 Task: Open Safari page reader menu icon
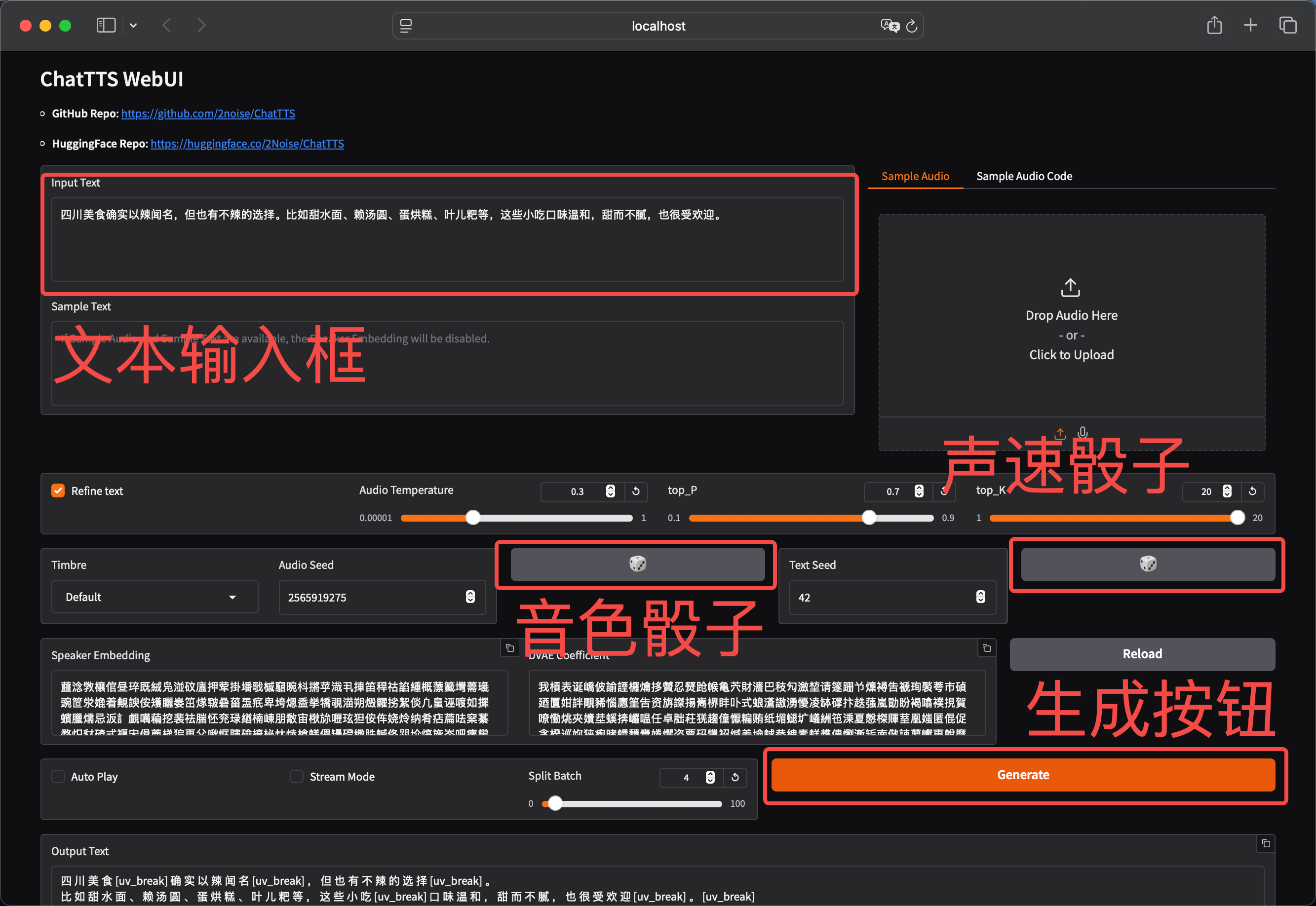pos(406,26)
